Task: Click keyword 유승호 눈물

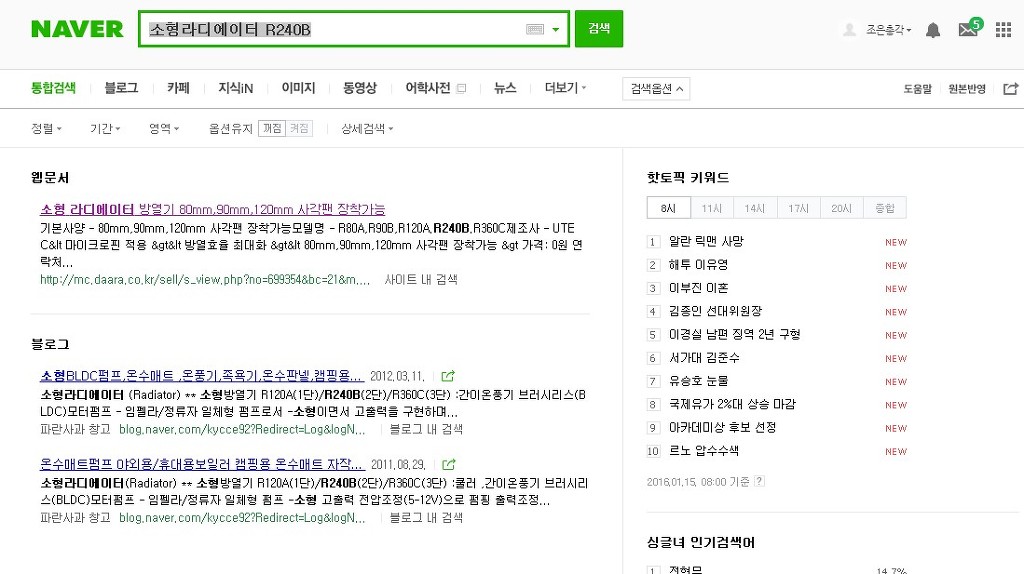Action: click(x=698, y=381)
